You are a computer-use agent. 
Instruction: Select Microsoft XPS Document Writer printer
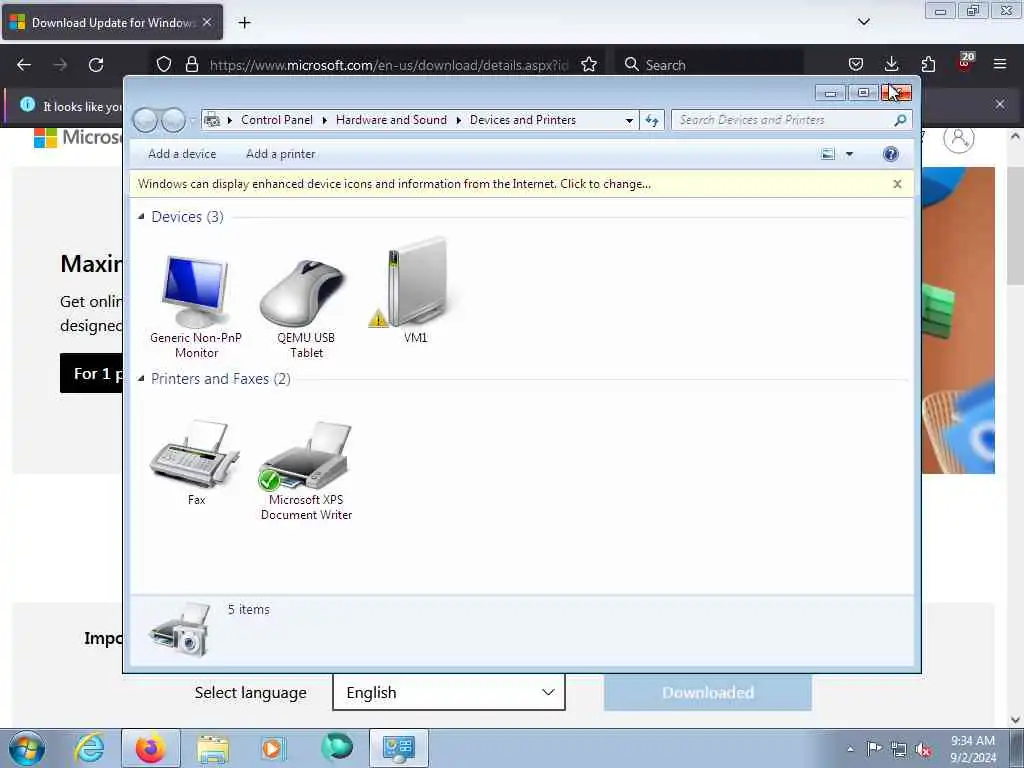pos(306,469)
